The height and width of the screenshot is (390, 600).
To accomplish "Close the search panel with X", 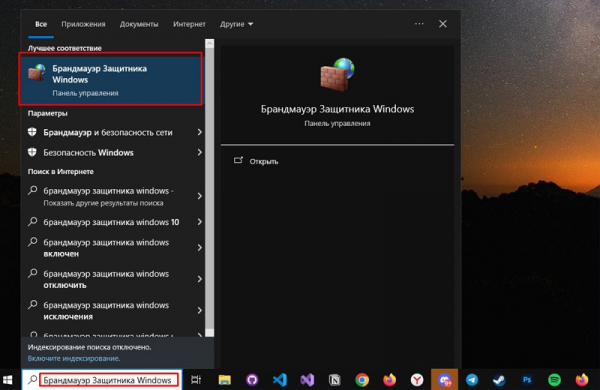I will coord(443,24).
